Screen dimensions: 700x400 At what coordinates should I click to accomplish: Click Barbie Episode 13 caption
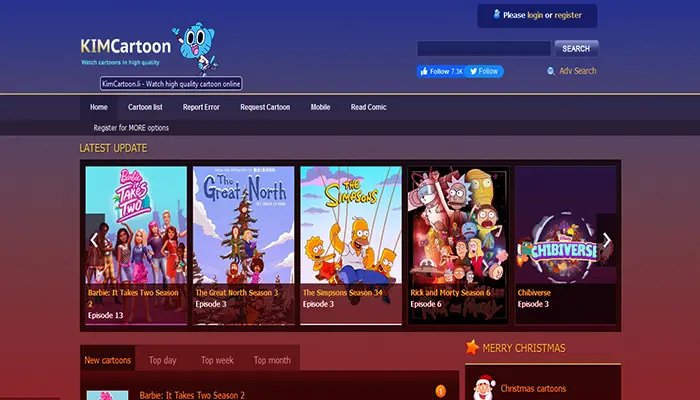[x=105, y=315]
